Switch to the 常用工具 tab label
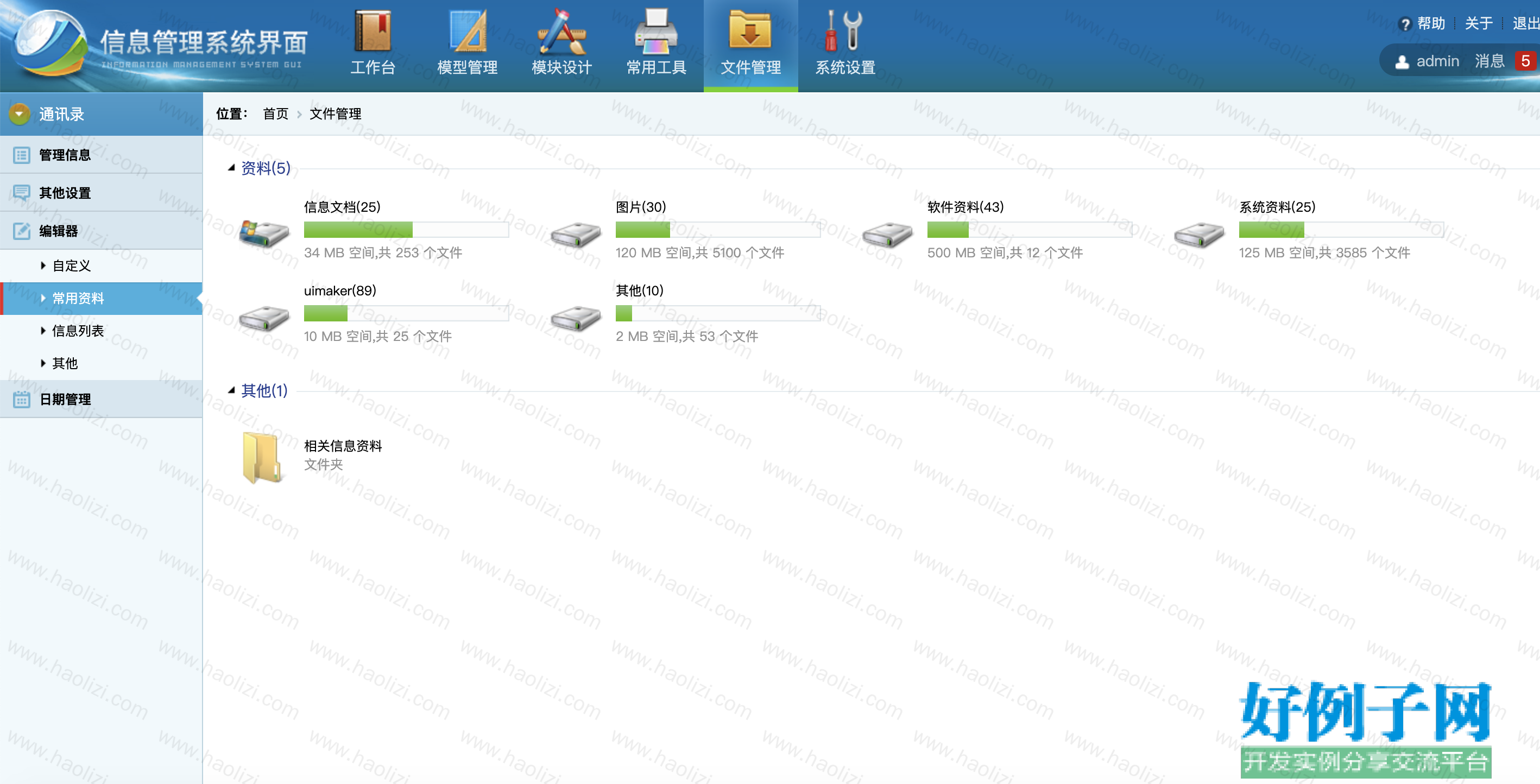1540x784 pixels. click(x=656, y=67)
